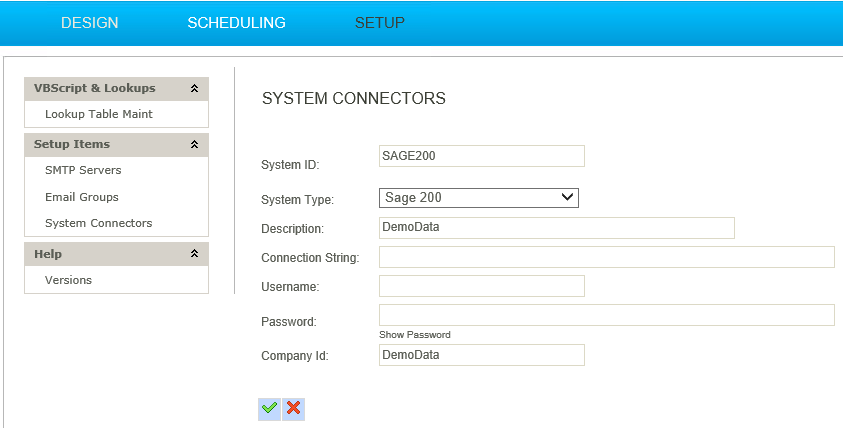
Task: Focus the System ID field
Action: 482,156
